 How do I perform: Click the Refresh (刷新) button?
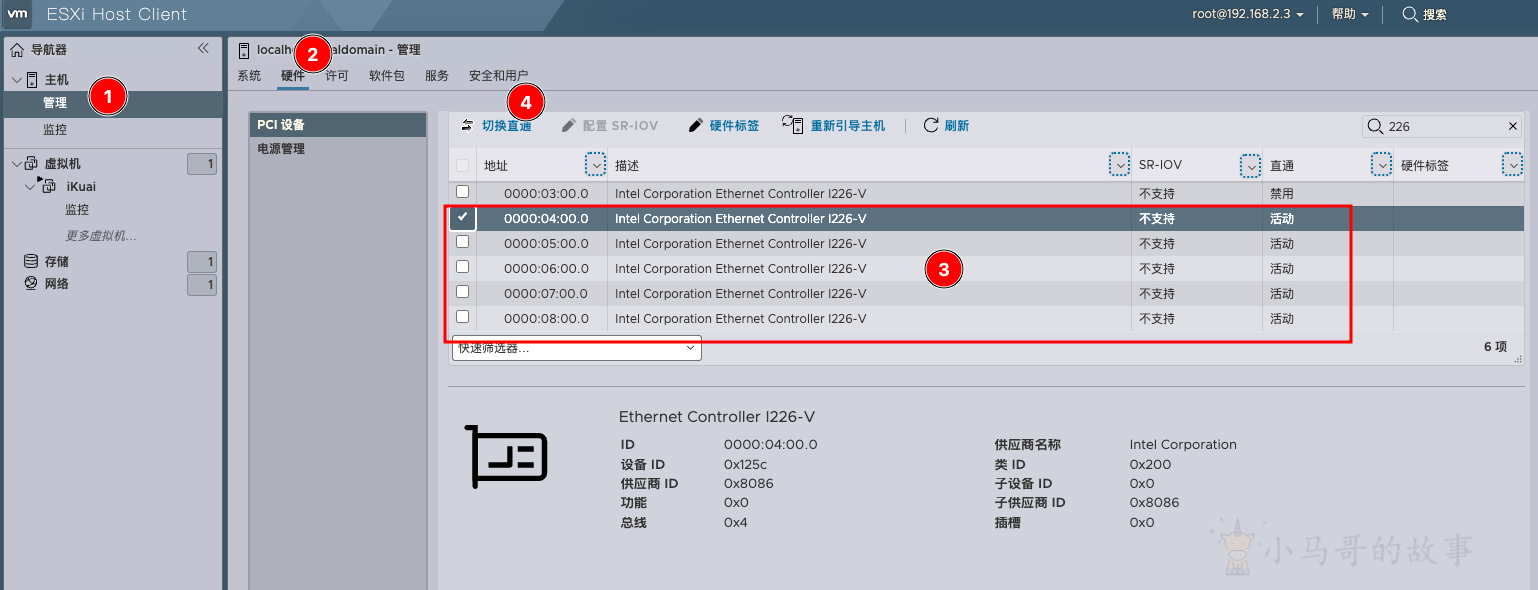946,125
